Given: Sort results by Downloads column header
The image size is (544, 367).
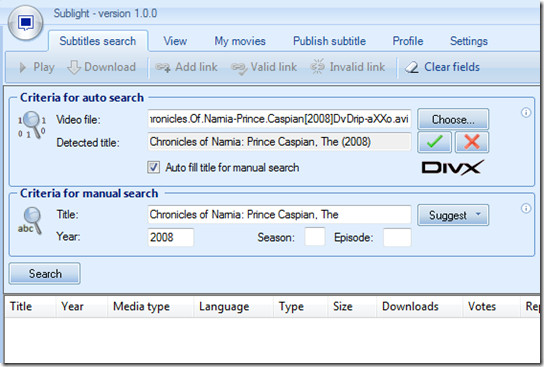Looking at the screenshot, I should point(410,306).
